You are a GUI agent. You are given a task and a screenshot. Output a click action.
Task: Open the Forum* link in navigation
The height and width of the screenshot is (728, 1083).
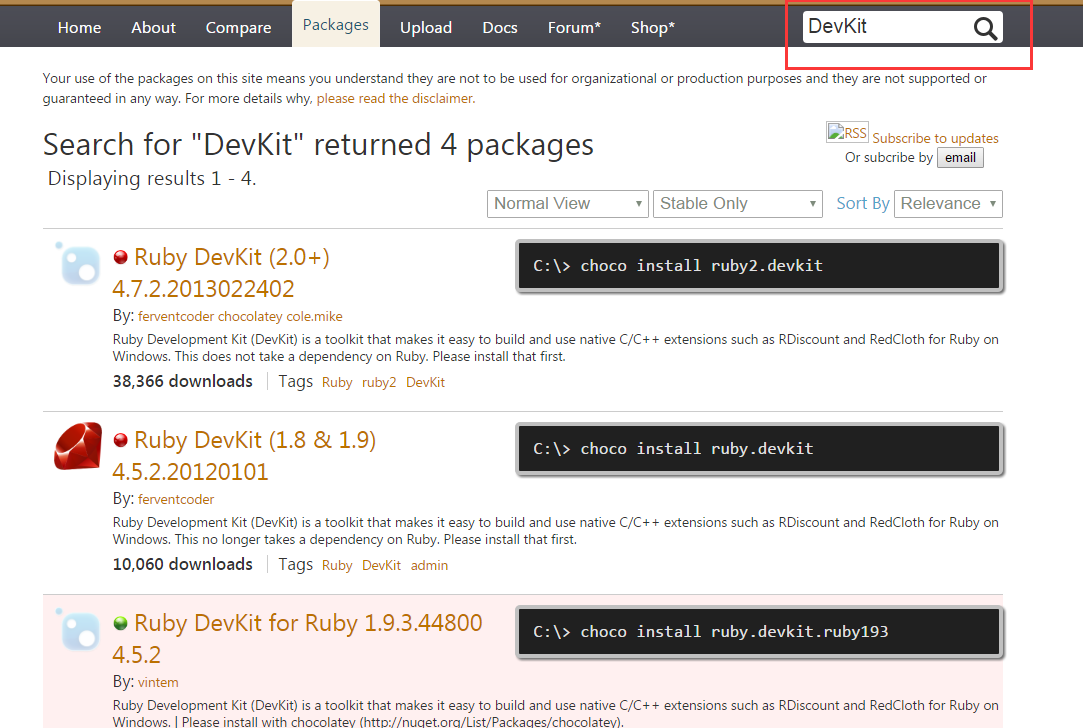574,28
